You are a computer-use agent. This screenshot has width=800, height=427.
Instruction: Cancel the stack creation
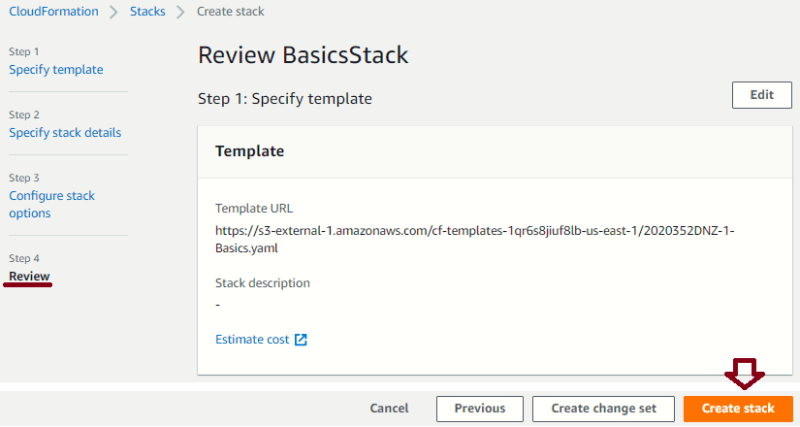389,408
